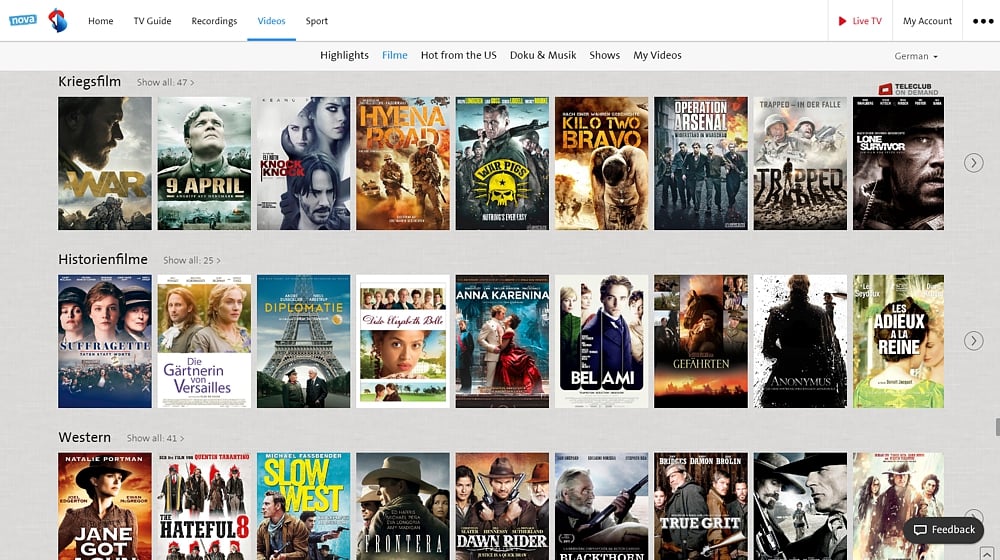Open the Anna Karenina poster
Screen dimensions: 1000x560
502,341
